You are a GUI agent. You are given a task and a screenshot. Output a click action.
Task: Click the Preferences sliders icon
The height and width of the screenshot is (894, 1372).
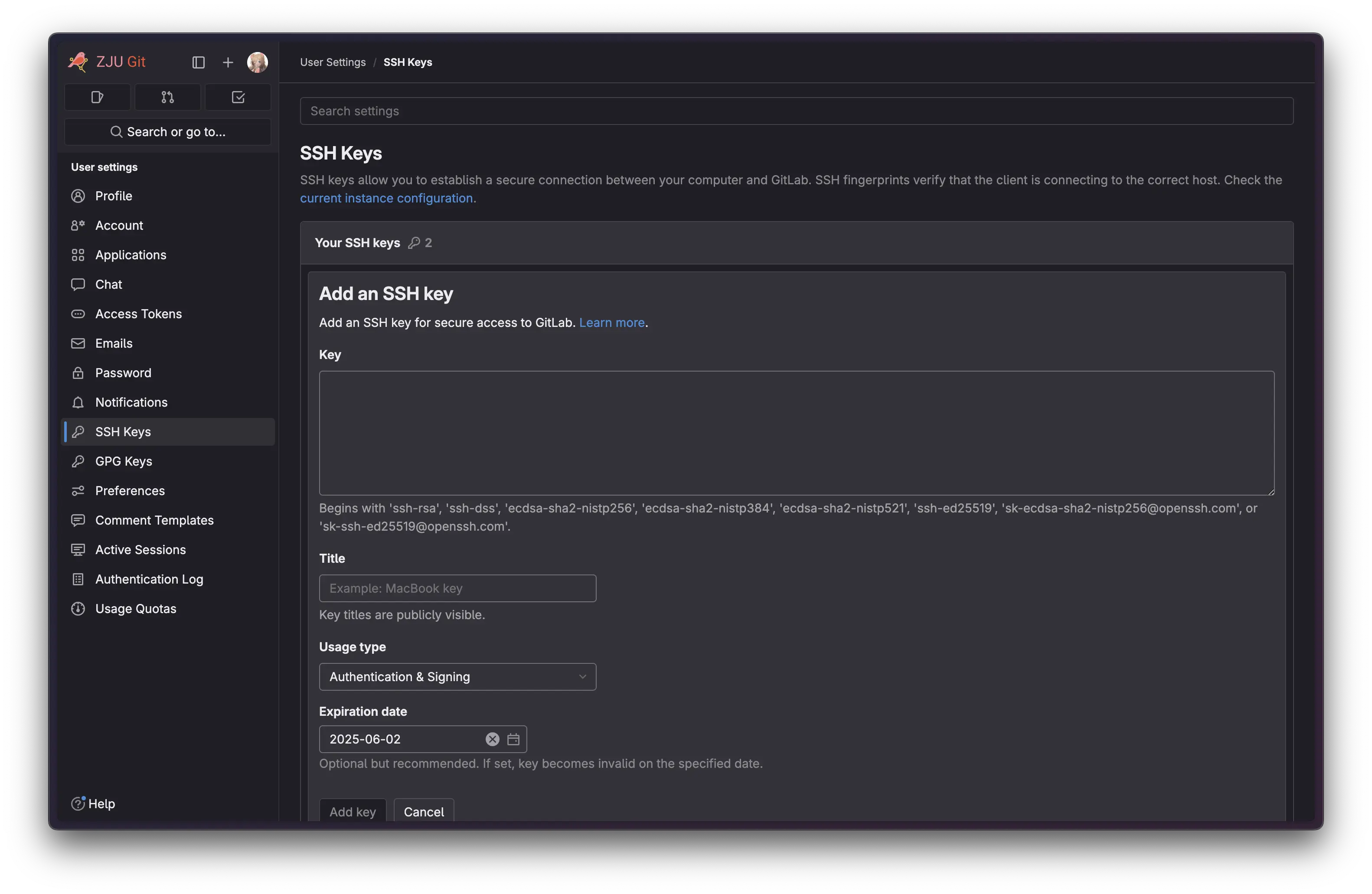pyautogui.click(x=78, y=490)
